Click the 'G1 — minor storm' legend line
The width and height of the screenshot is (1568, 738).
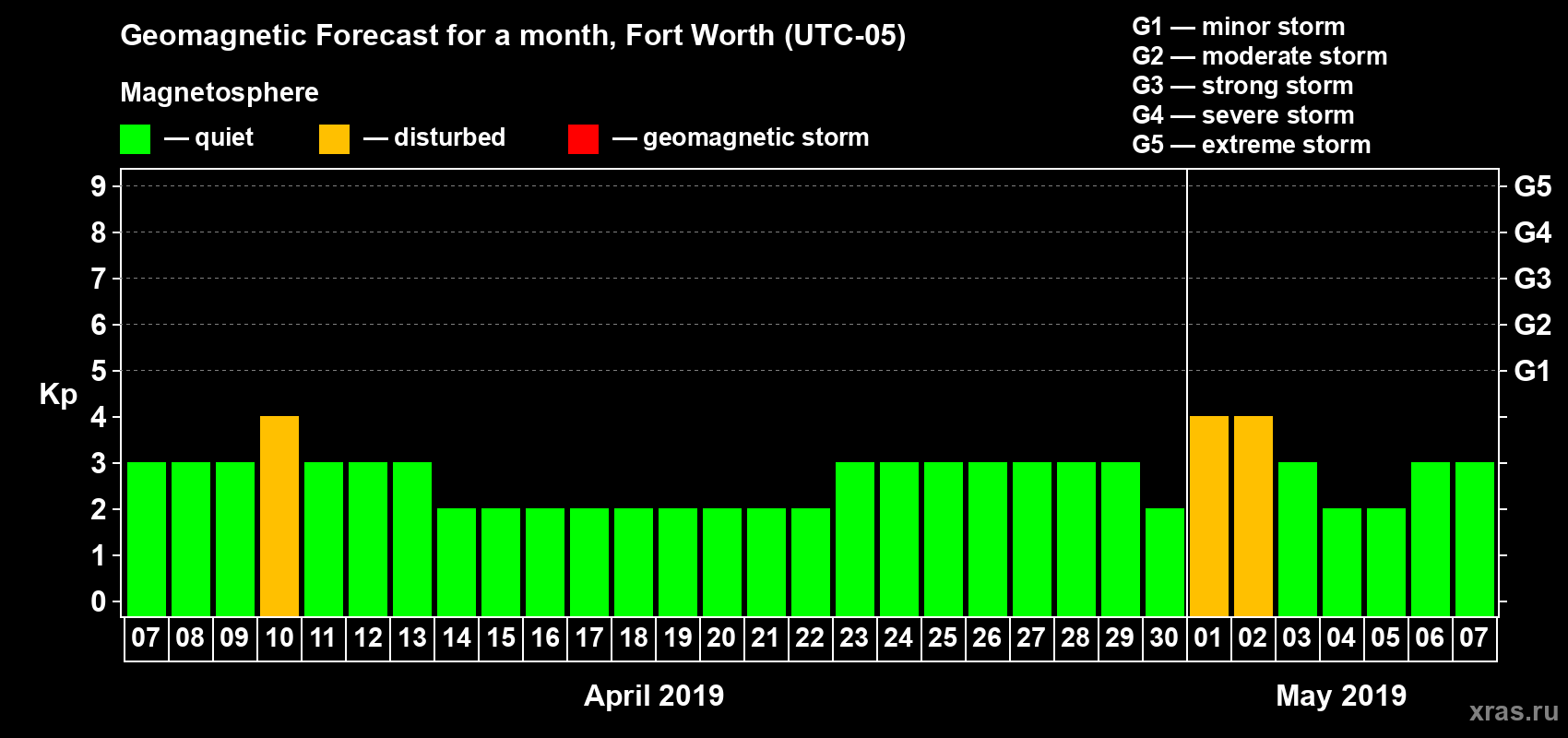[x=1239, y=27]
